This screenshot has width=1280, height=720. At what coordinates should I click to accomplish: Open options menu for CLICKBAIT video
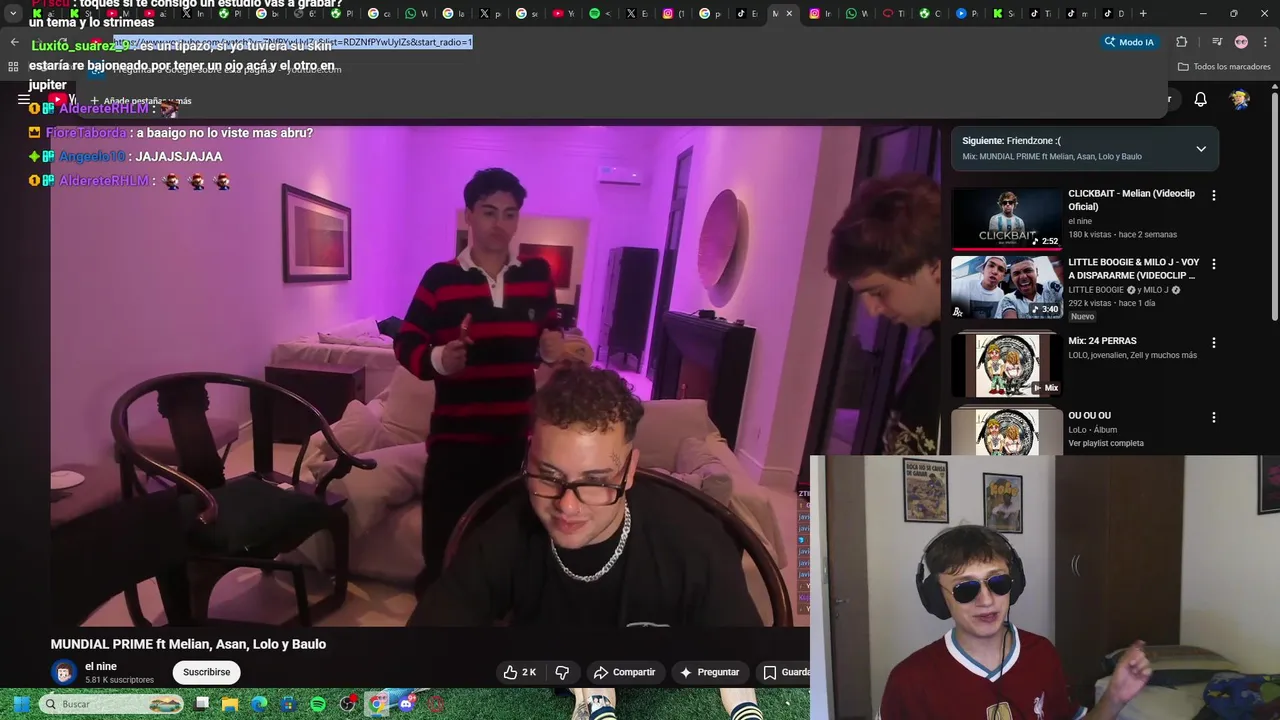point(1213,196)
